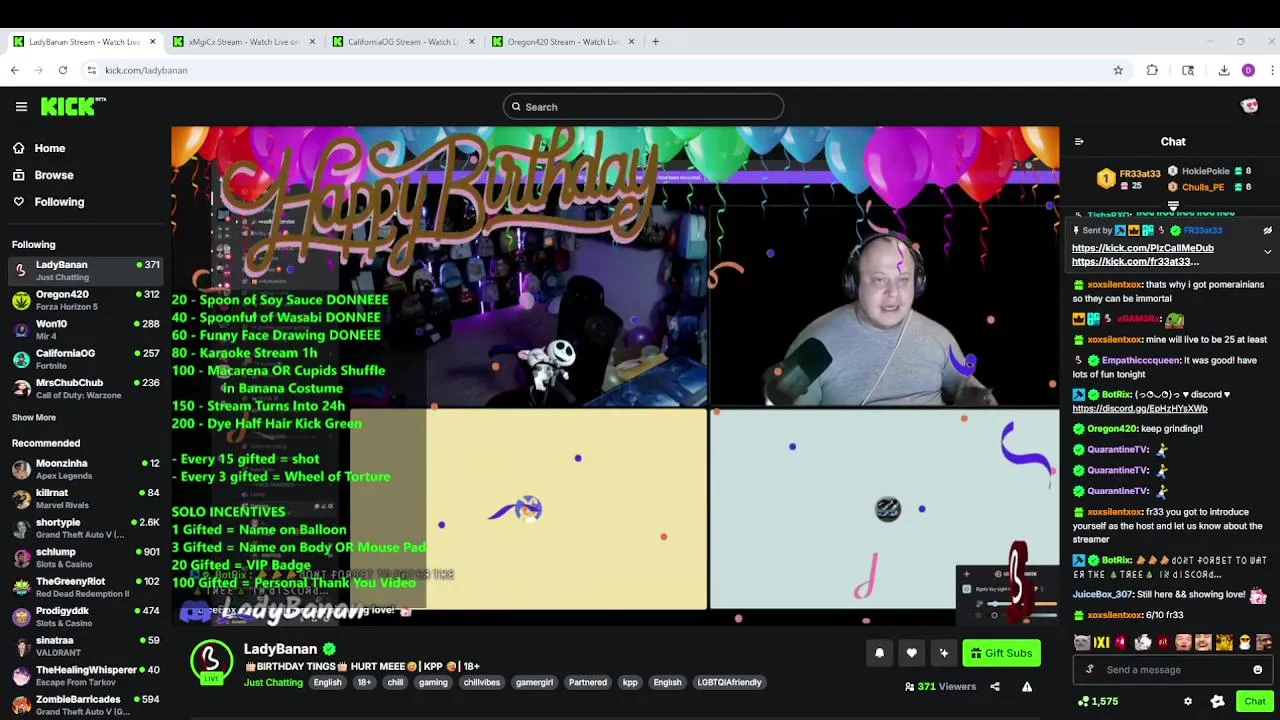This screenshot has height=720, width=1280.
Task: Click the sparkle subscribe icon
Action: (x=943, y=653)
